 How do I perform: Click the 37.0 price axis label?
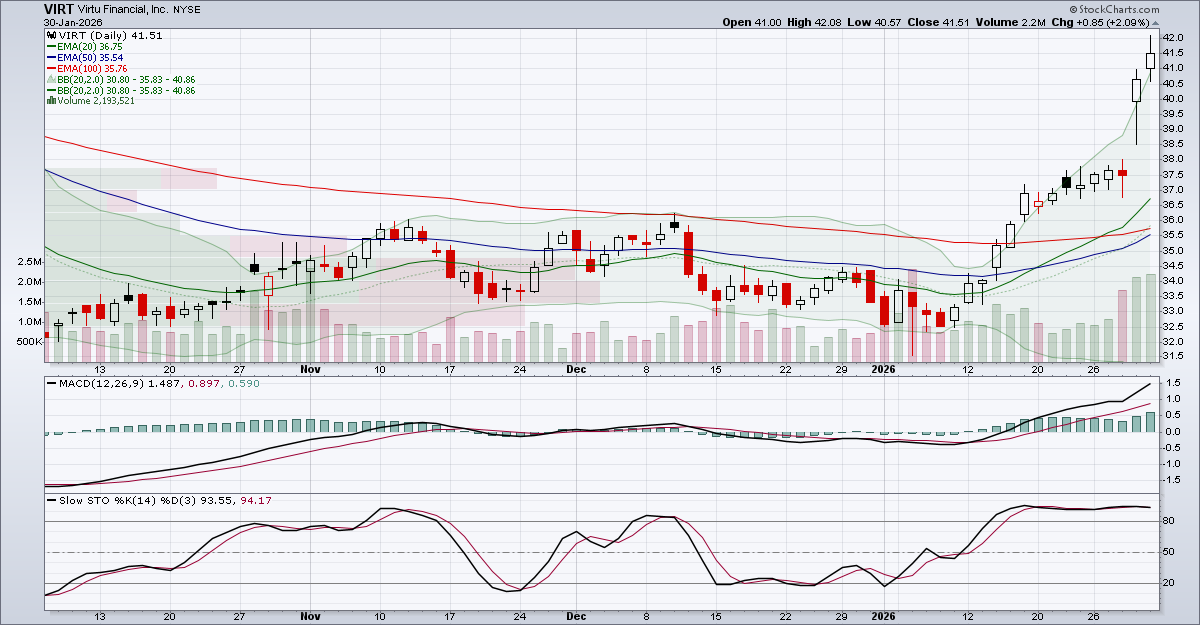point(1173,189)
